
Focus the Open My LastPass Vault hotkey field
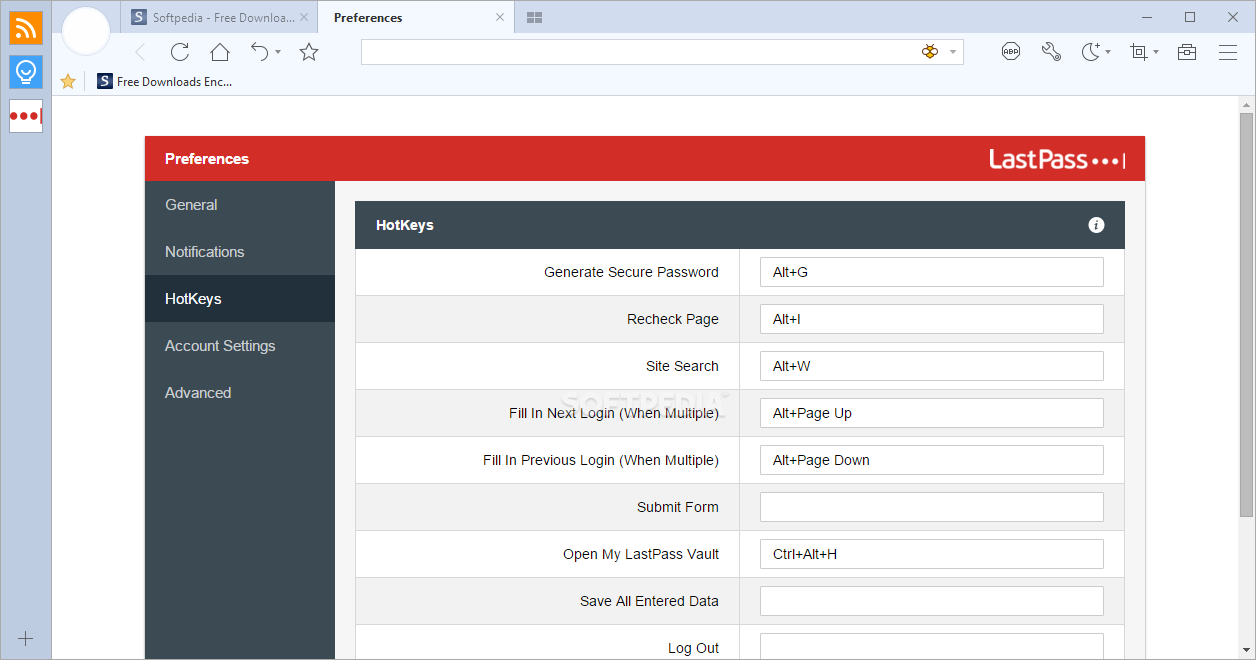(931, 554)
